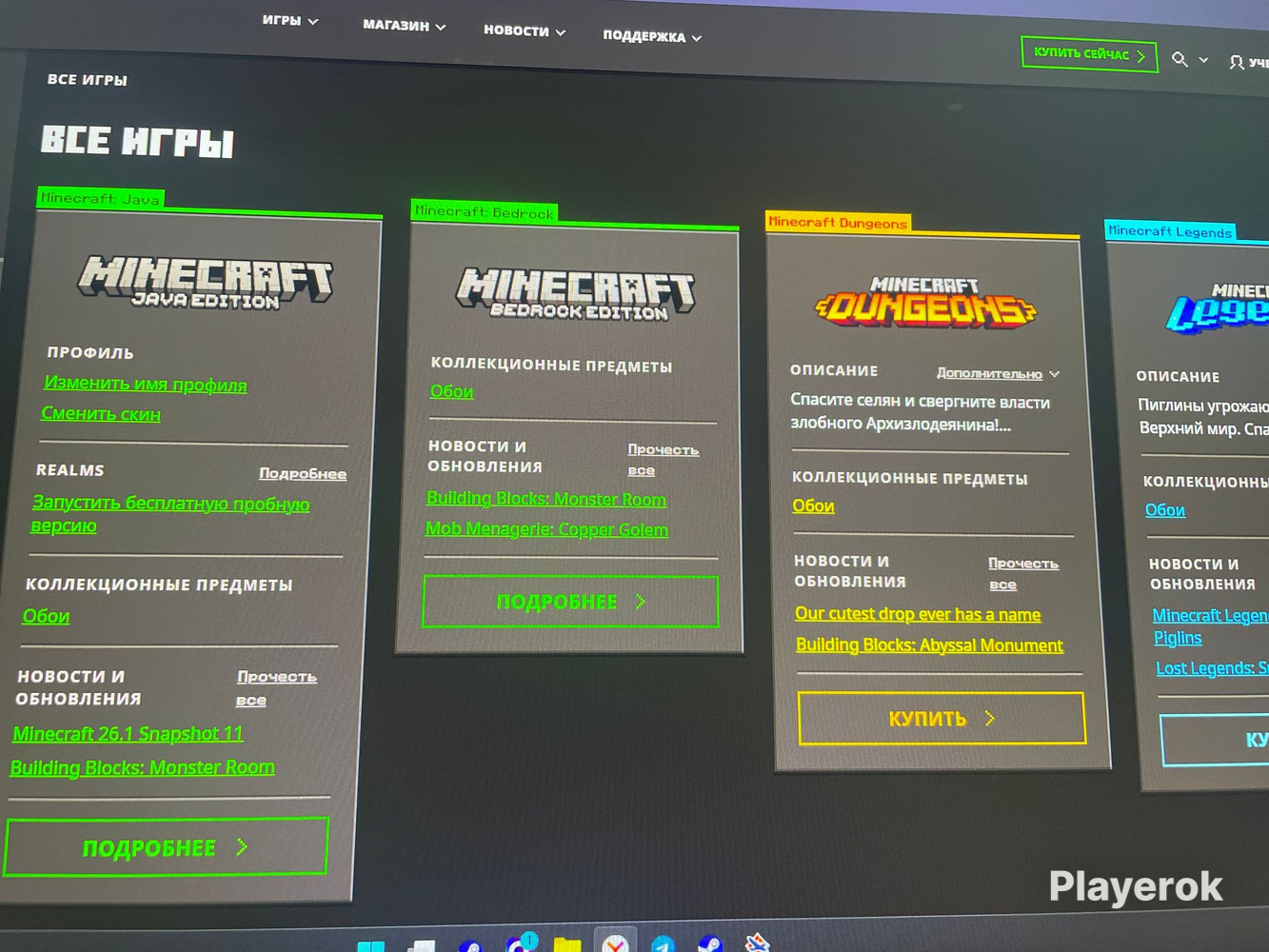Click the Minecraft Dungeons card tab label
1269x952 pixels.
[x=838, y=223]
